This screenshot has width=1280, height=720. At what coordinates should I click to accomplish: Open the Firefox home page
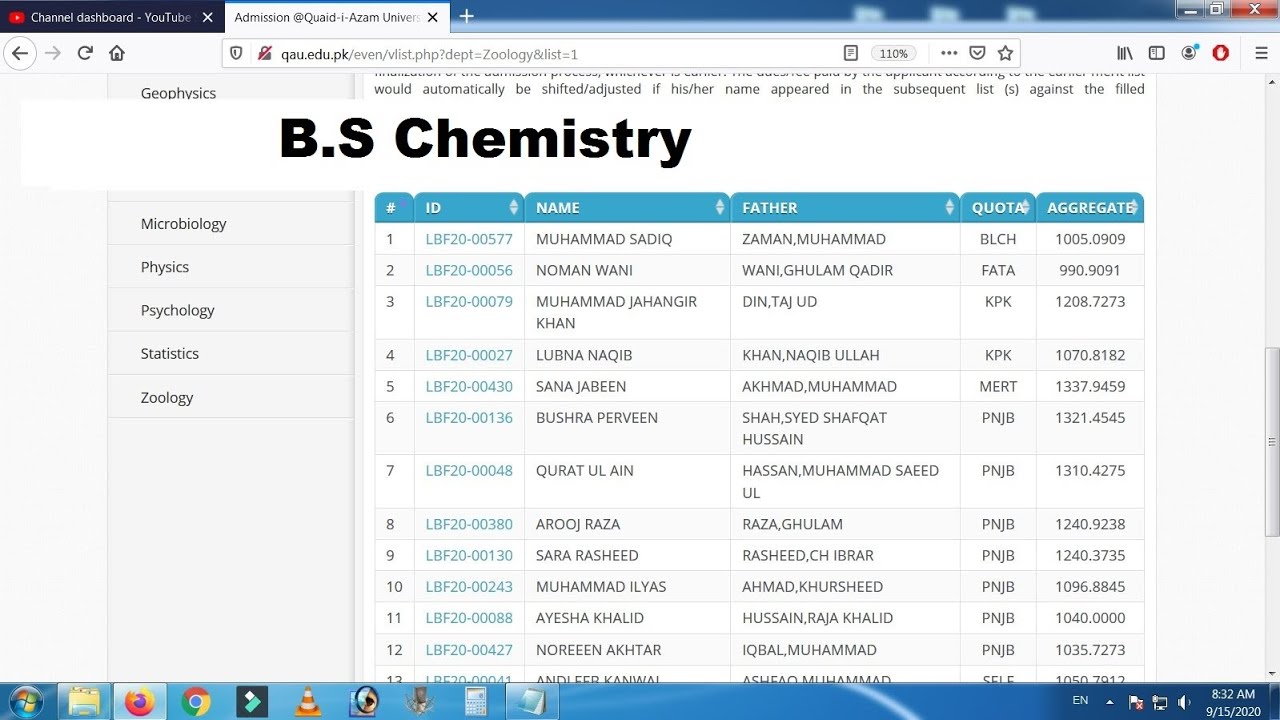pos(117,53)
